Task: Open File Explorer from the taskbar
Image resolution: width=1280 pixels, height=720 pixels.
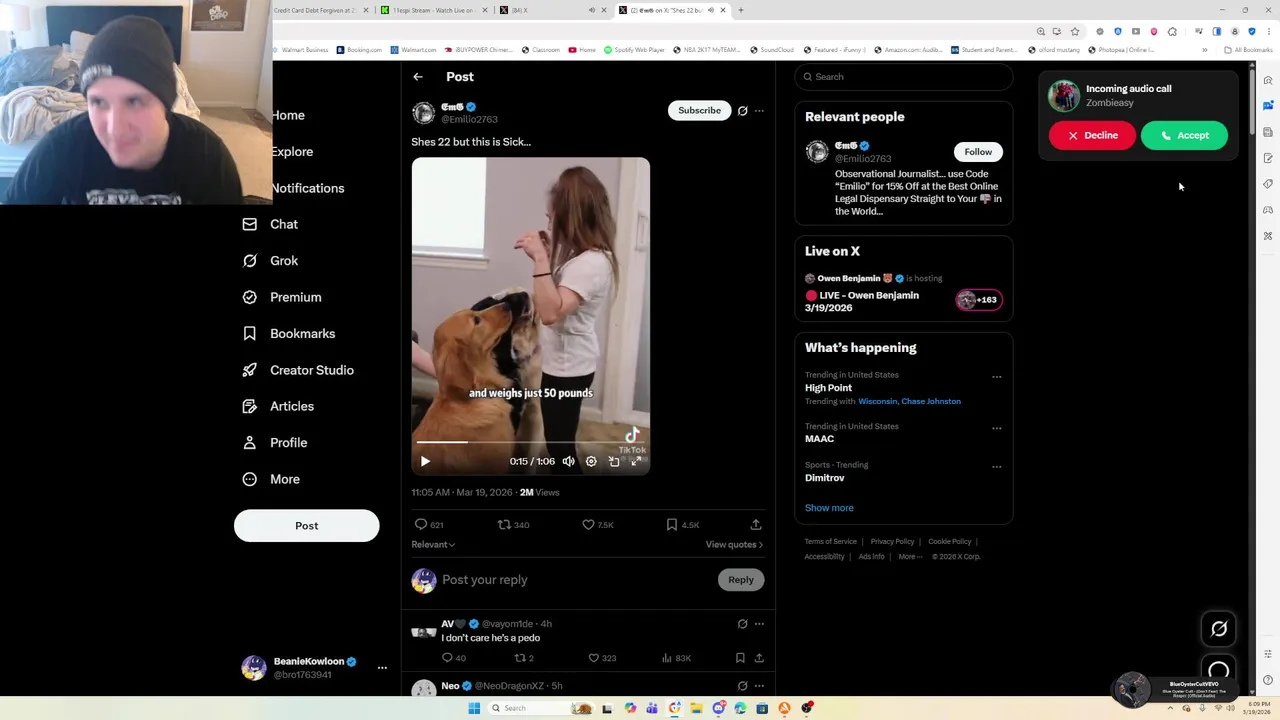Action: (x=696, y=708)
